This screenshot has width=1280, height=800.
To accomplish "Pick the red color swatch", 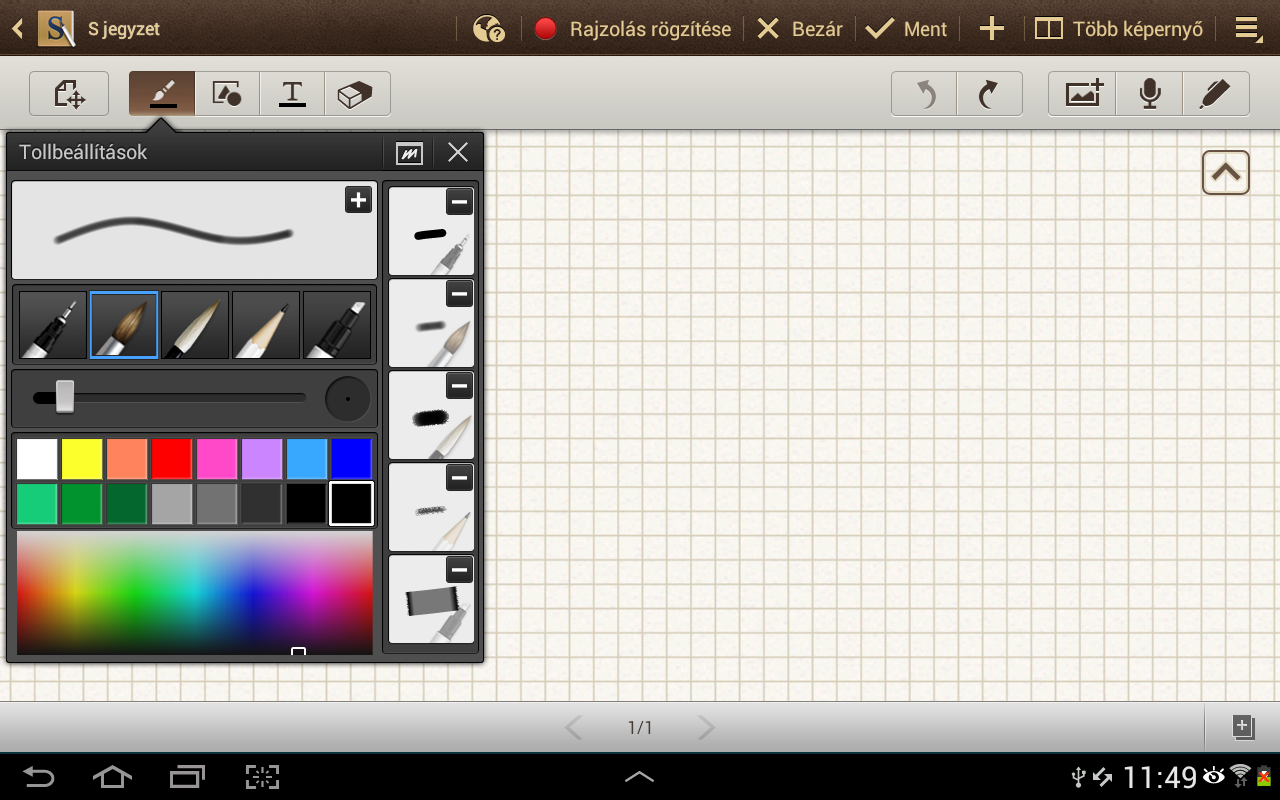I will click(171, 459).
